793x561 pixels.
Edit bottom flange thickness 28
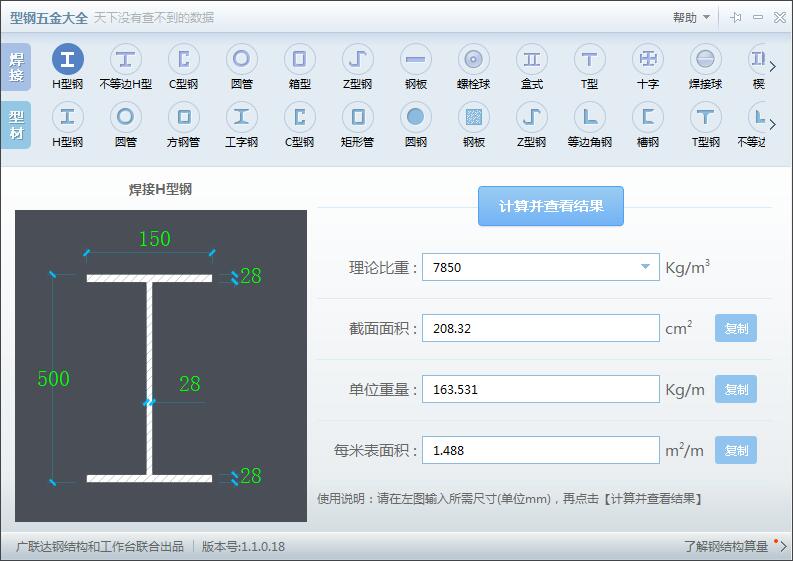[x=251, y=476]
